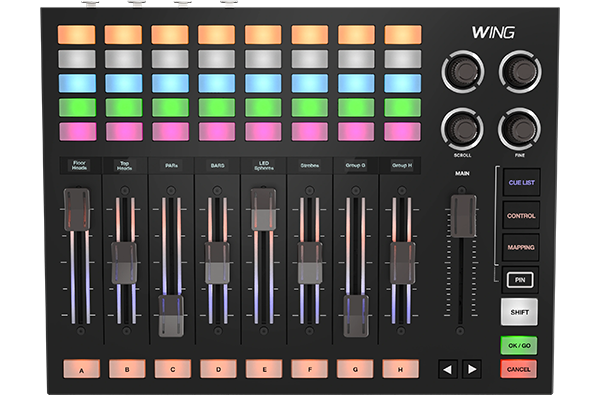Tap the white pad in the BARS column
This screenshot has height=400, width=600.
217,59
